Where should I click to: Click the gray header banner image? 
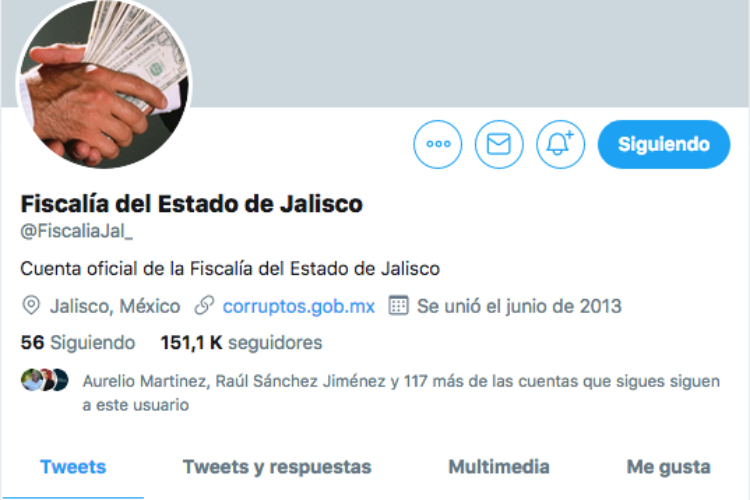pyautogui.click(x=469, y=53)
